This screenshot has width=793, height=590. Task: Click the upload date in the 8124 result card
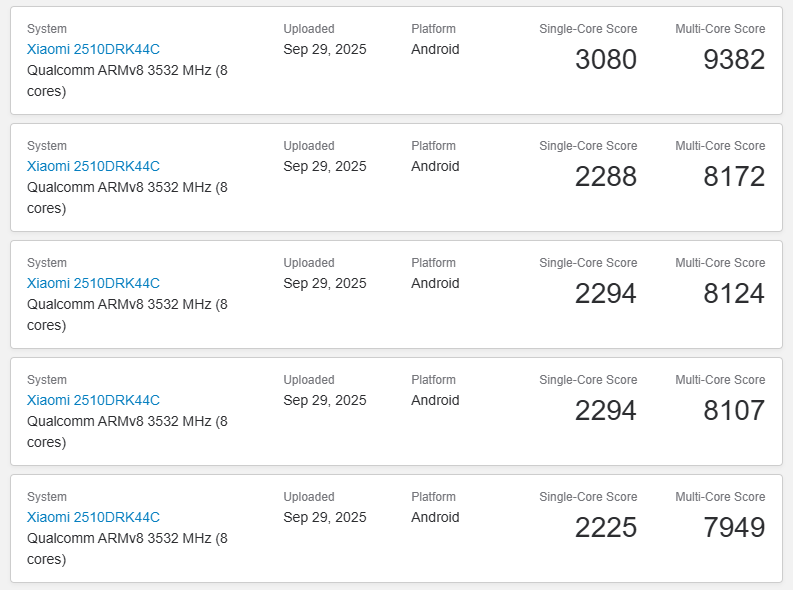325,284
